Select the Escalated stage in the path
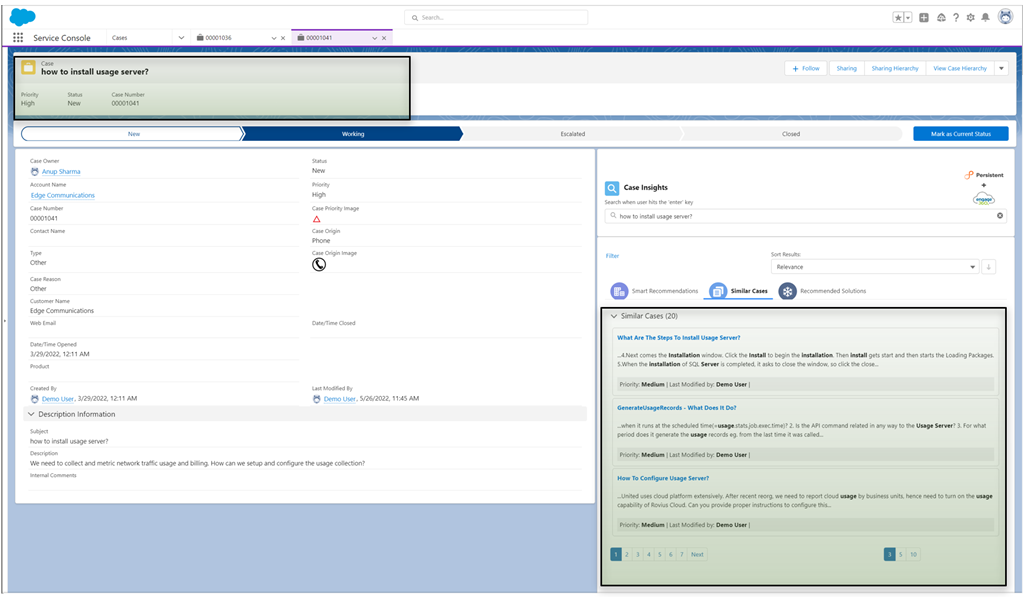1024x597 pixels. [x=573, y=134]
